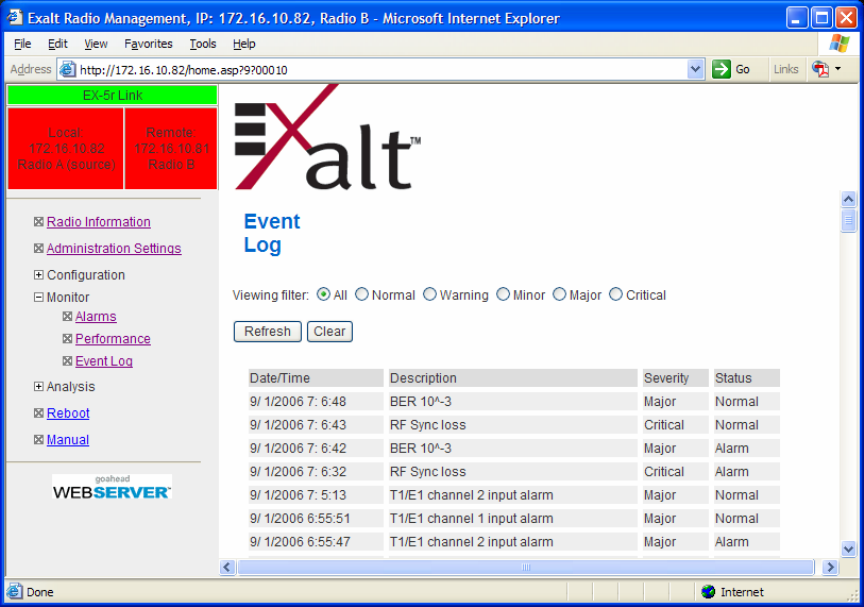Select the Major viewing filter
This screenshot has height=607, width=864.
click(x=559, y=295)
